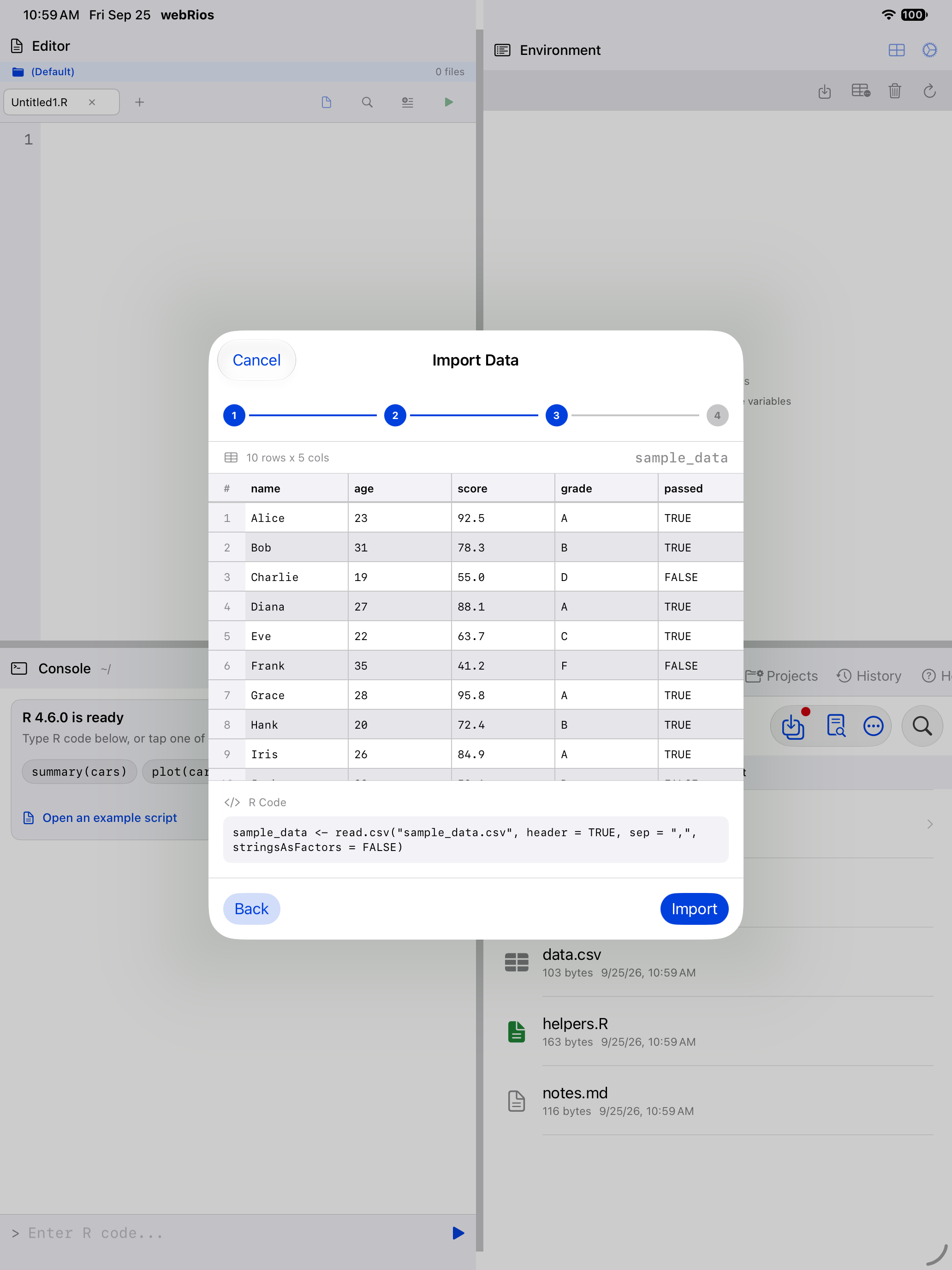Jump to step 1 in import progress
Screen dimensions: 952x1270
click(234, 415)
